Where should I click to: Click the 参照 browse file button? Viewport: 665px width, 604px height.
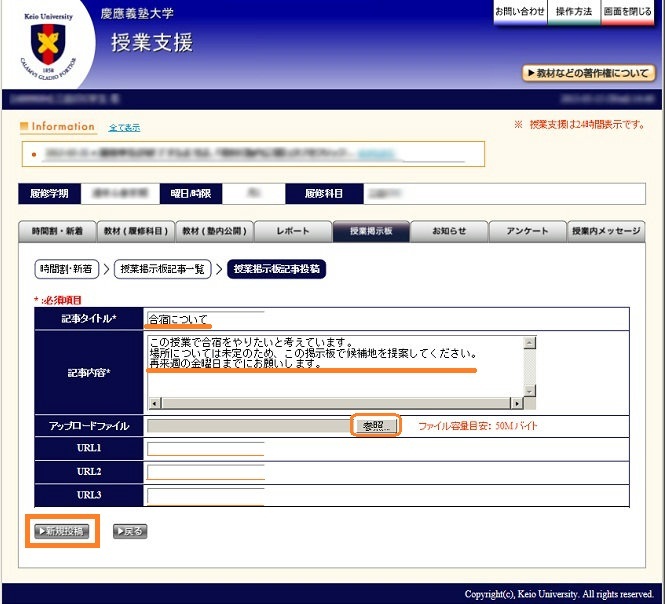click(375, 426)
